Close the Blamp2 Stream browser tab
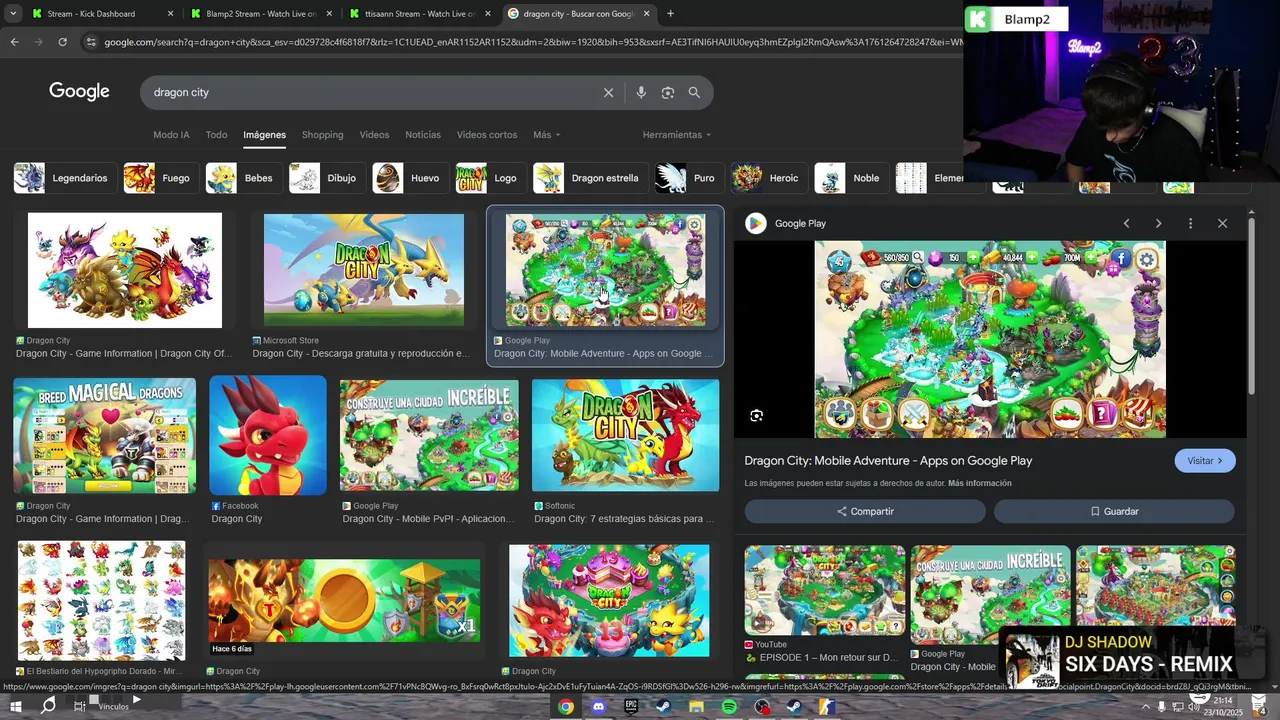This screenshot has width=1280, height=720. click(x=329, y=14)
